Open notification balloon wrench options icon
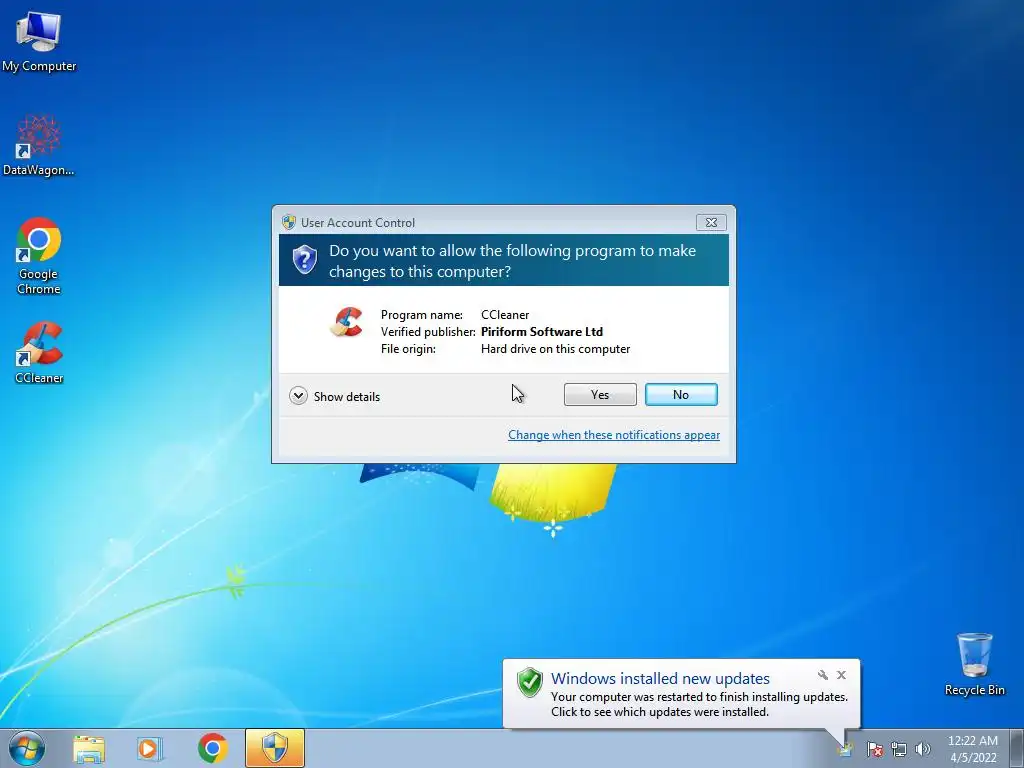The height and width of the screenshot is (768, 1024). pyautogui.click(x=822, y=675)
